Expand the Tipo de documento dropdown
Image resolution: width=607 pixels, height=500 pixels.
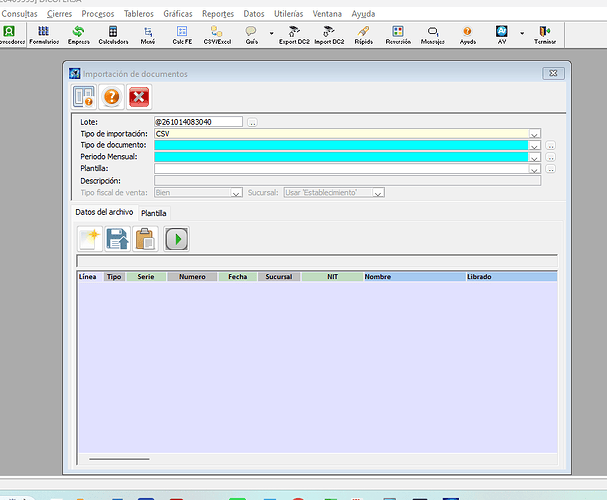(534, 146)
